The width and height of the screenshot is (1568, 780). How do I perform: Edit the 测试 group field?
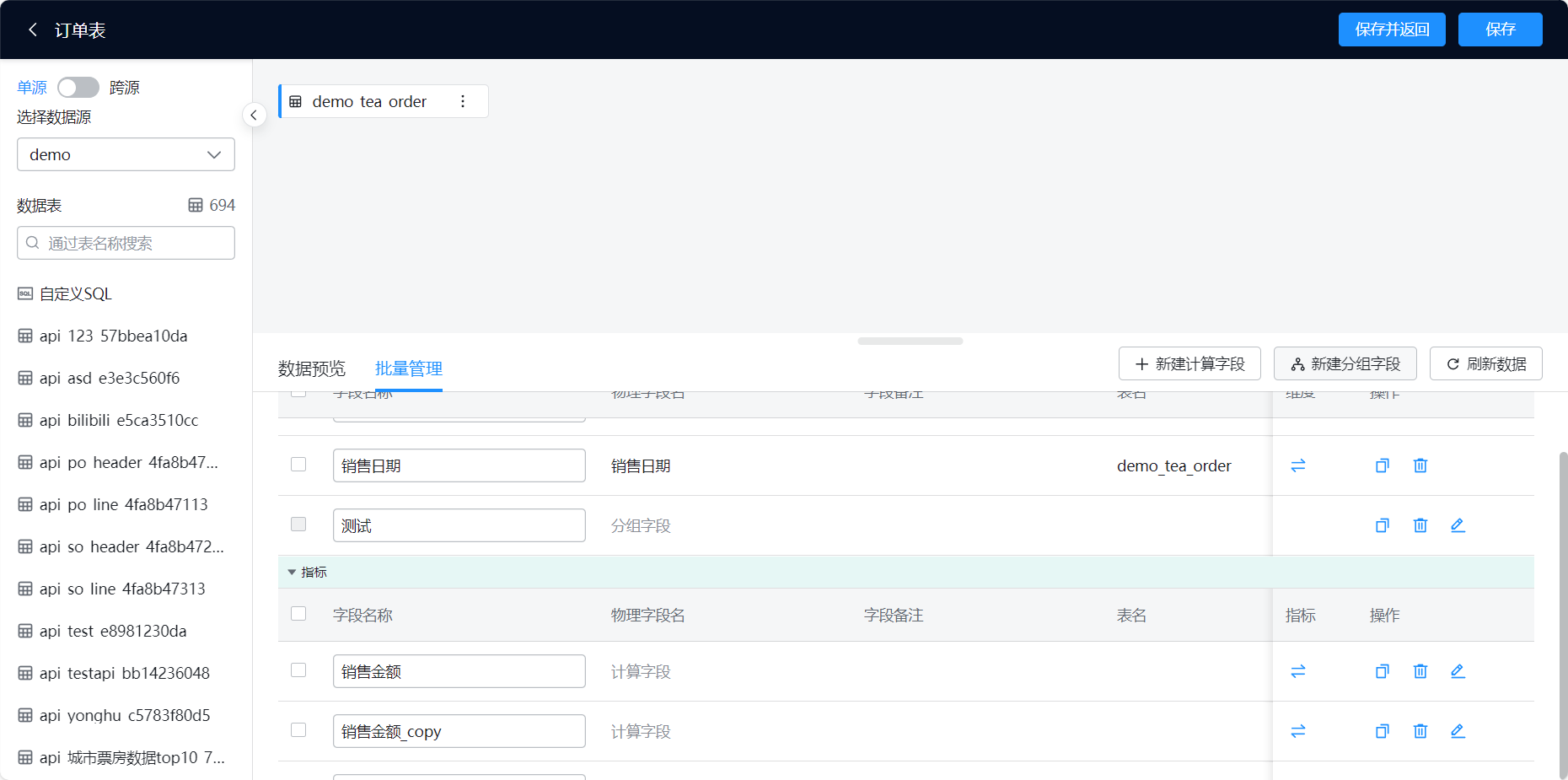[x=1458, y=525]
